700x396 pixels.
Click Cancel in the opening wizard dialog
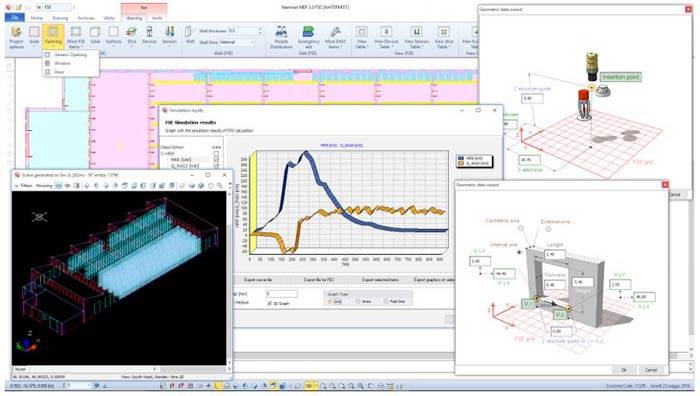tap(651, 370)
